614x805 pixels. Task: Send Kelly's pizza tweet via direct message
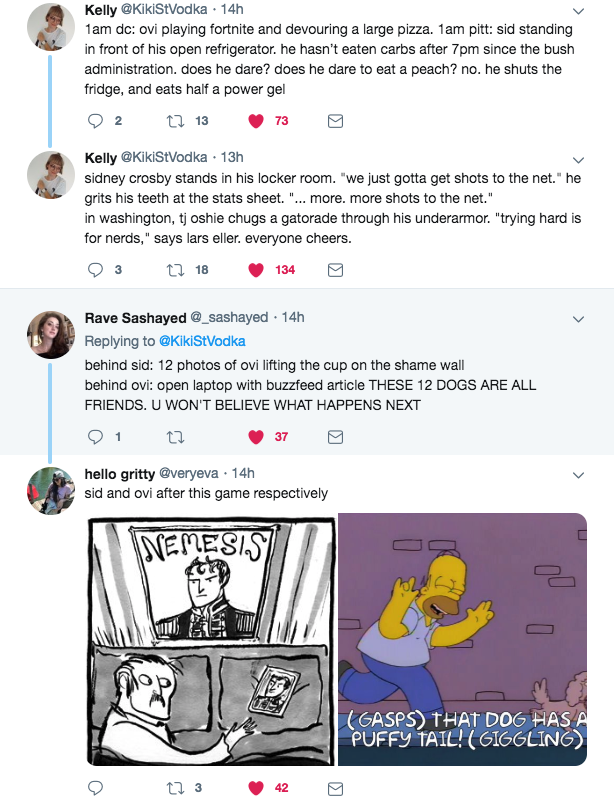coord(336,121)
